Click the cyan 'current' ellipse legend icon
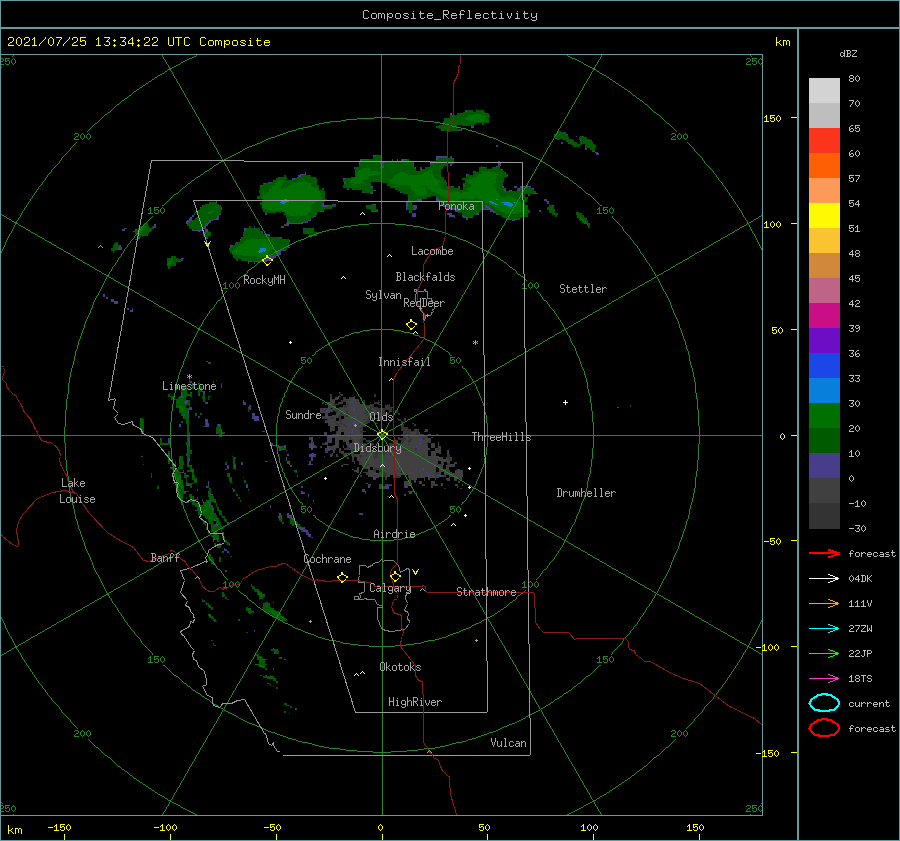 click(824, 703)
